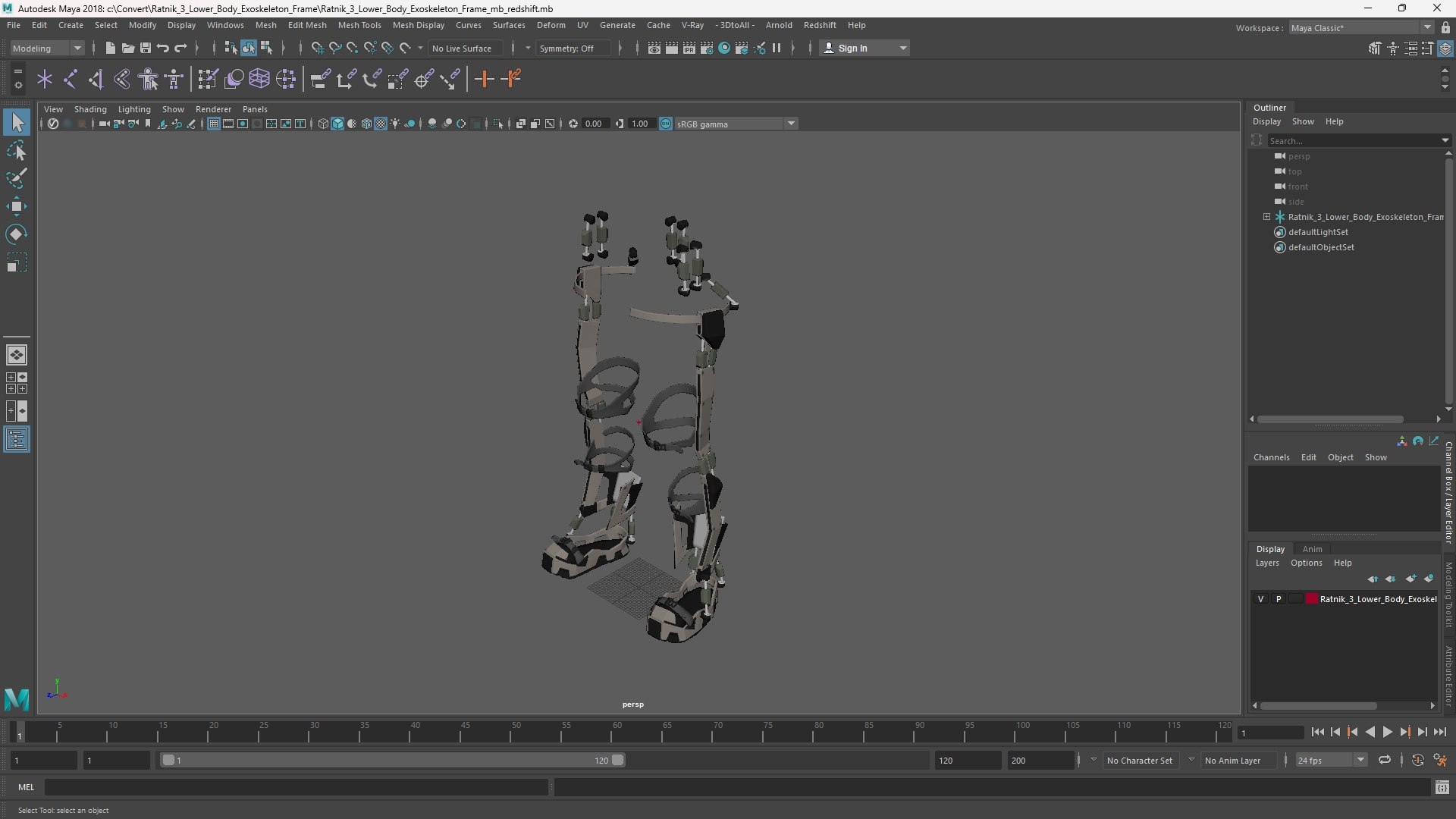Open the viewport Shading menu

90,109
